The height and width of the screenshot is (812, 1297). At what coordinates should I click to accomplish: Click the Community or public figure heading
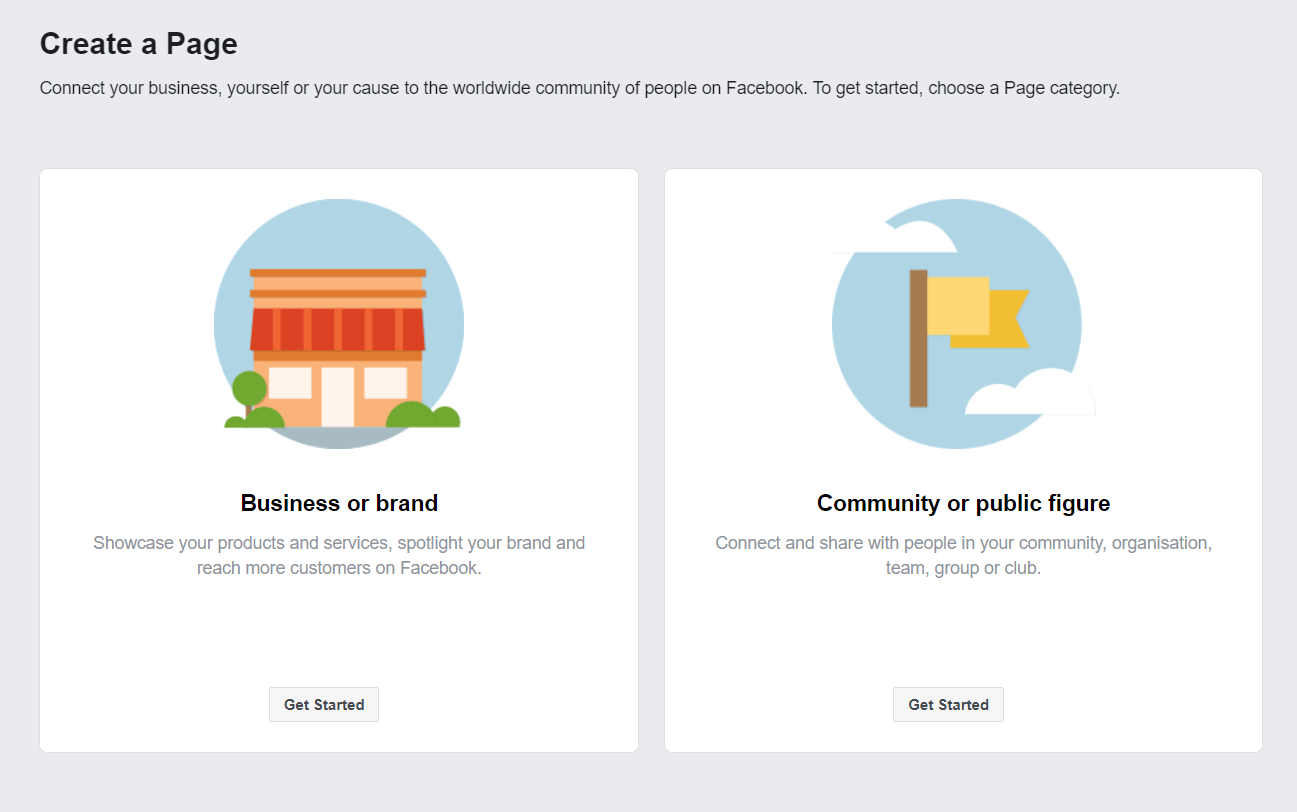(x=963, y=503)
